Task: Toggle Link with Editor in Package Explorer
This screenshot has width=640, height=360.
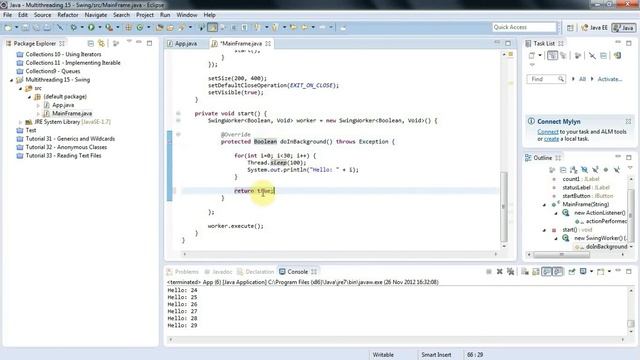Action: pos(101,43)
